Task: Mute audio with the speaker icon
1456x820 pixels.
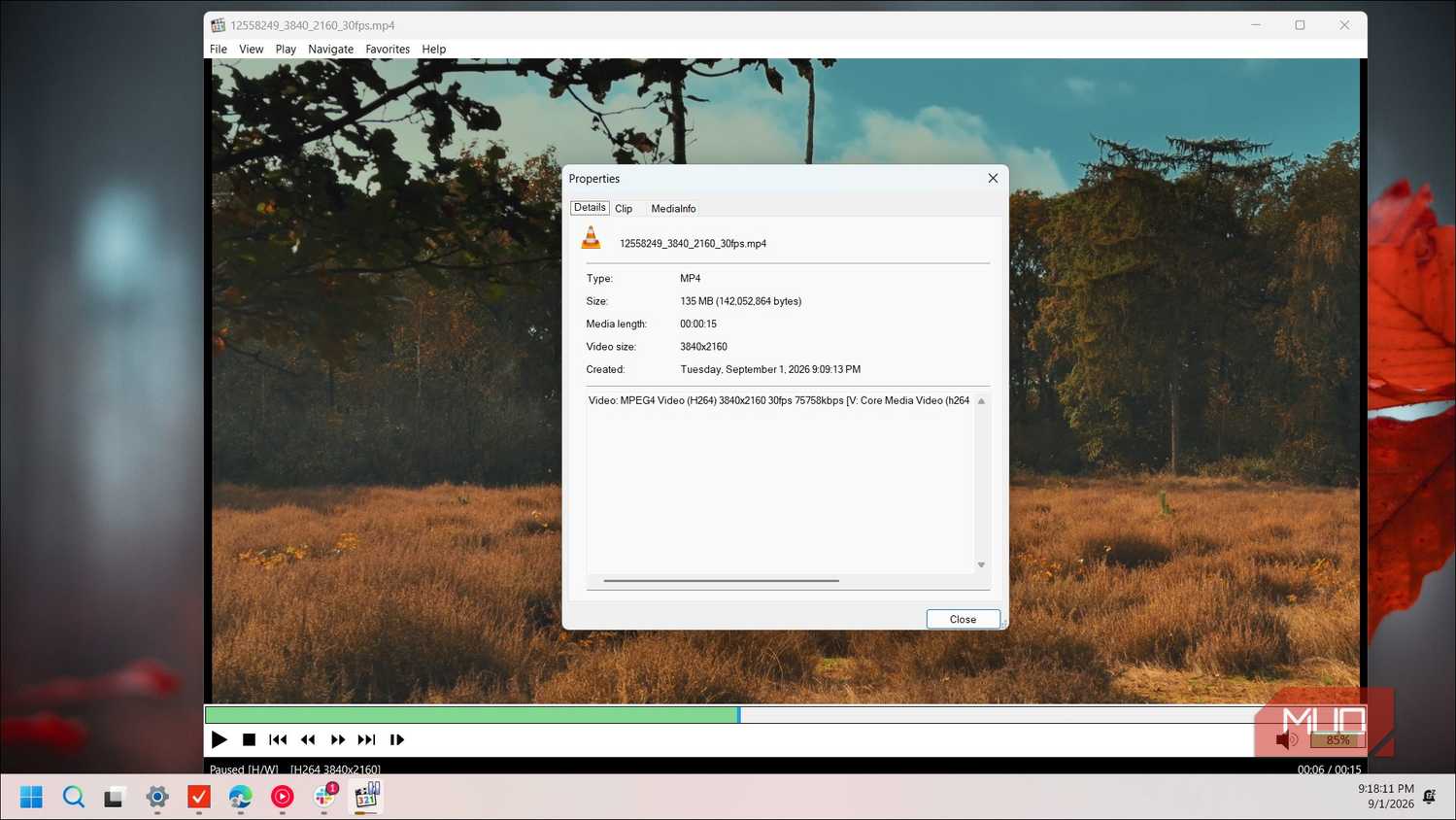Action: pyautogui.click(x=1287, y=740)
